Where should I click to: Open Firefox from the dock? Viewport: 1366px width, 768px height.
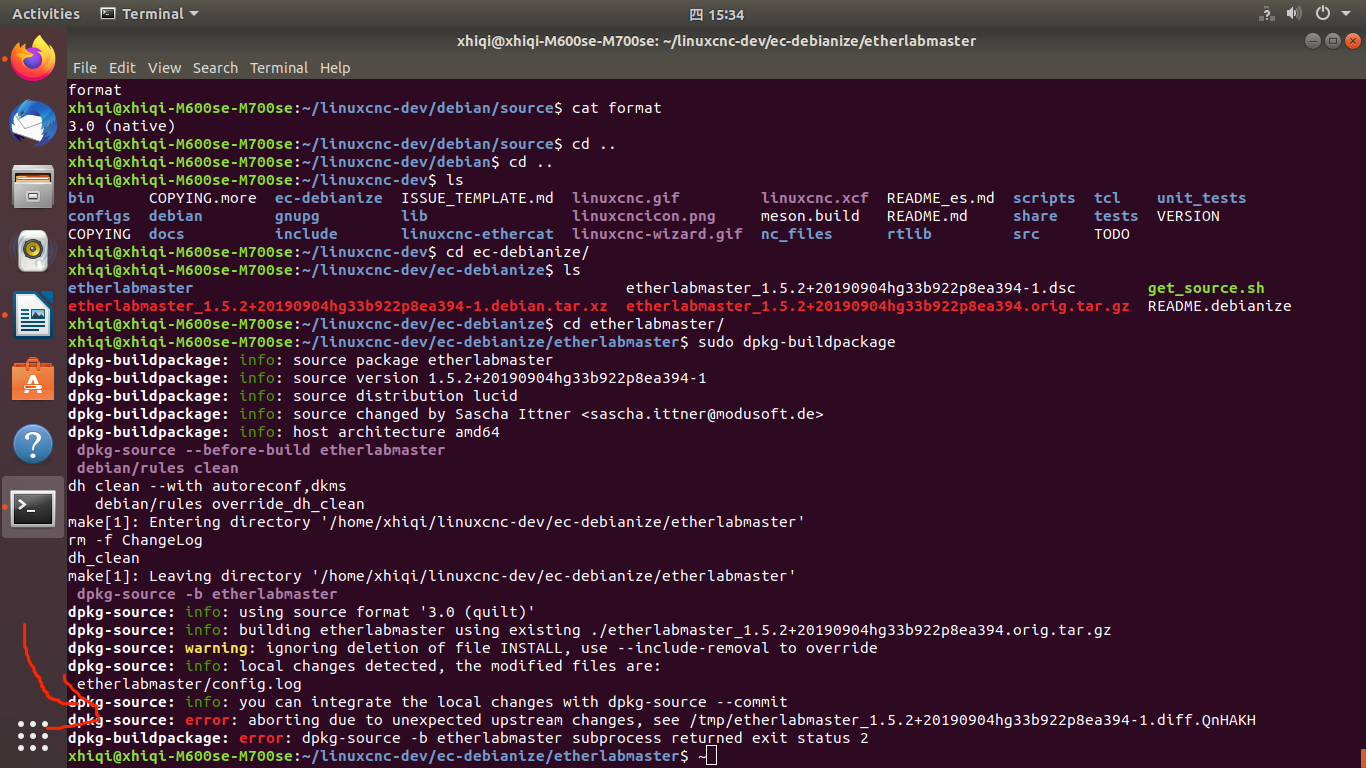click(x=33, y=60)
